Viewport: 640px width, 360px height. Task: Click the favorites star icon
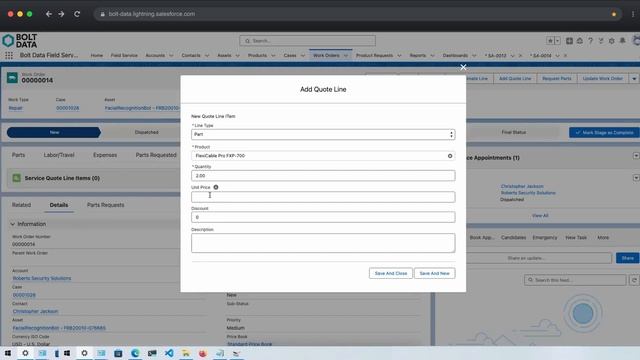(x=550, y=41)
